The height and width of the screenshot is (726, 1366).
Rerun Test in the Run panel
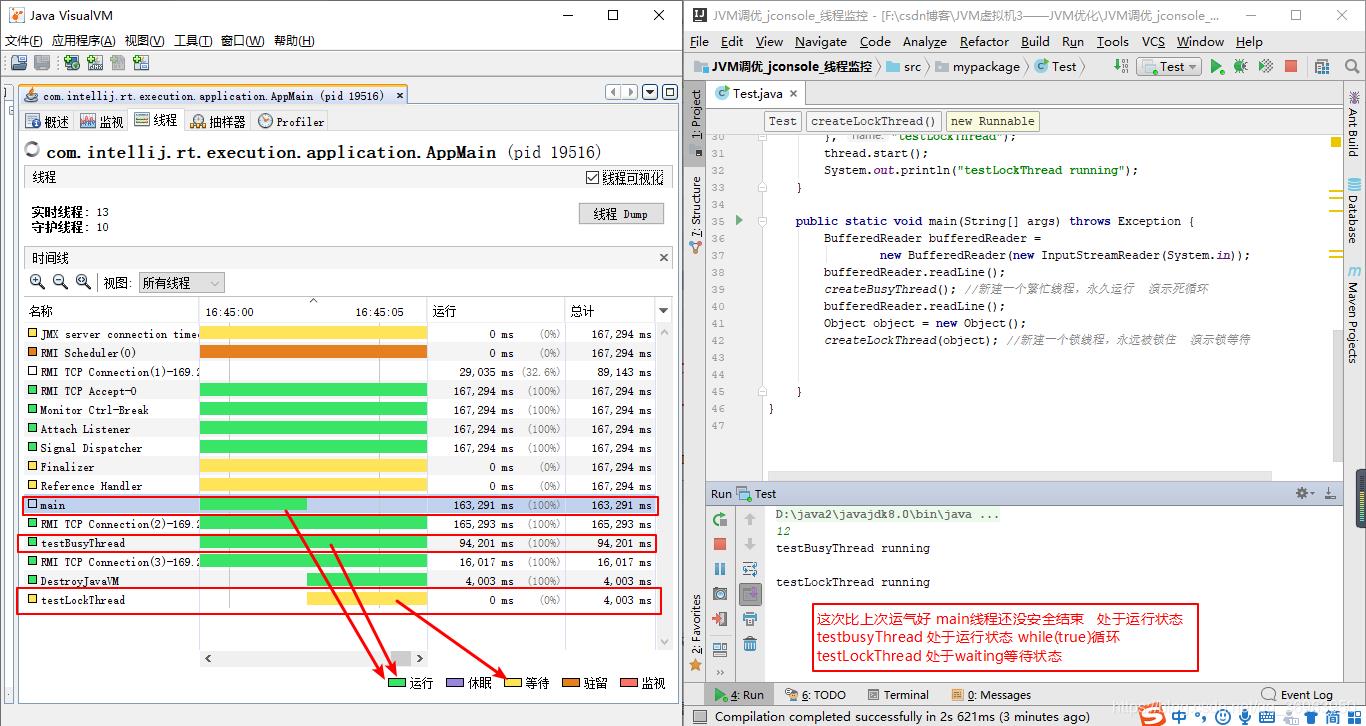click(x=720, y=519)
